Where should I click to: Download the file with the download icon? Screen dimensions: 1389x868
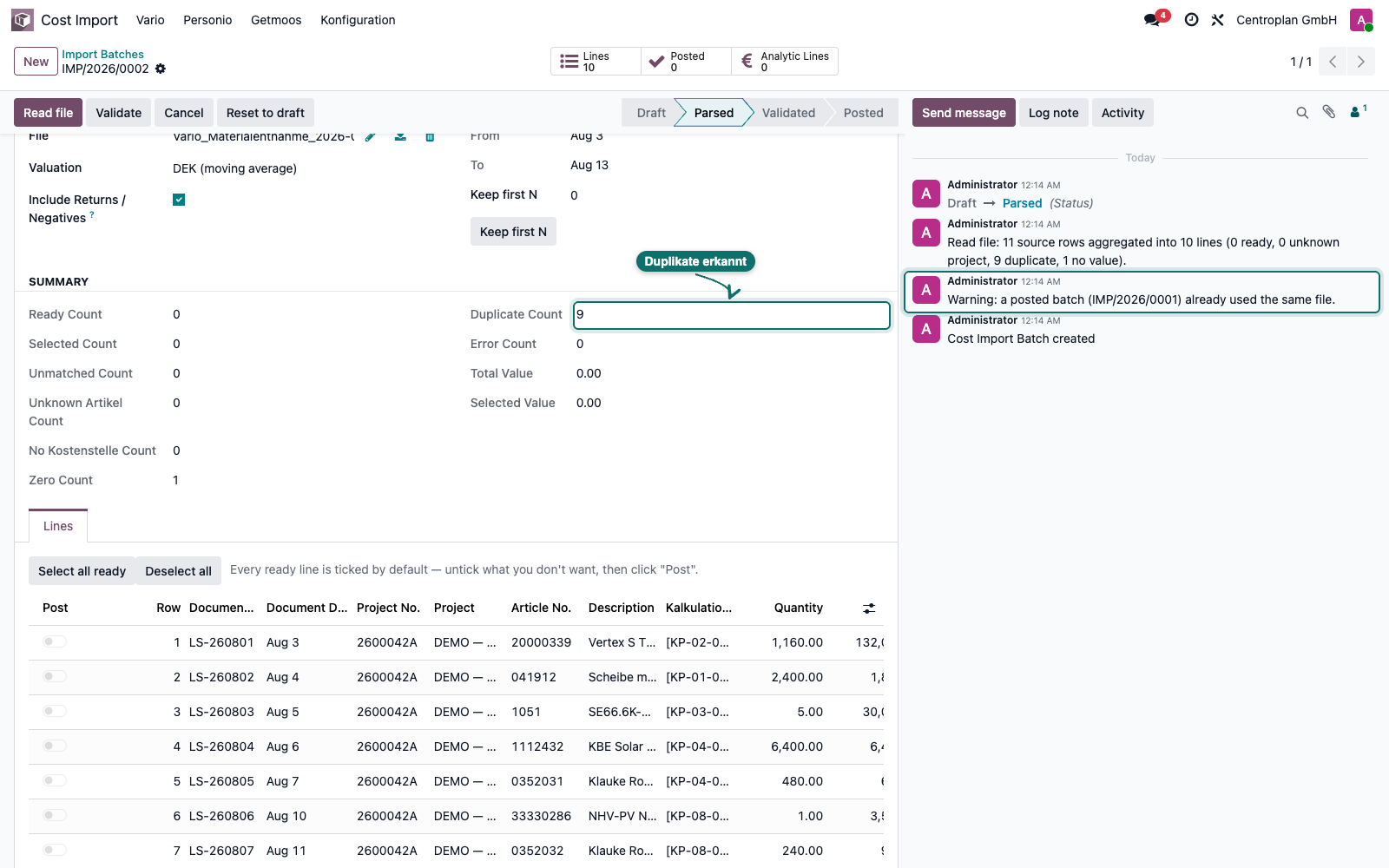pyautogui.click(x=400, y=136)
